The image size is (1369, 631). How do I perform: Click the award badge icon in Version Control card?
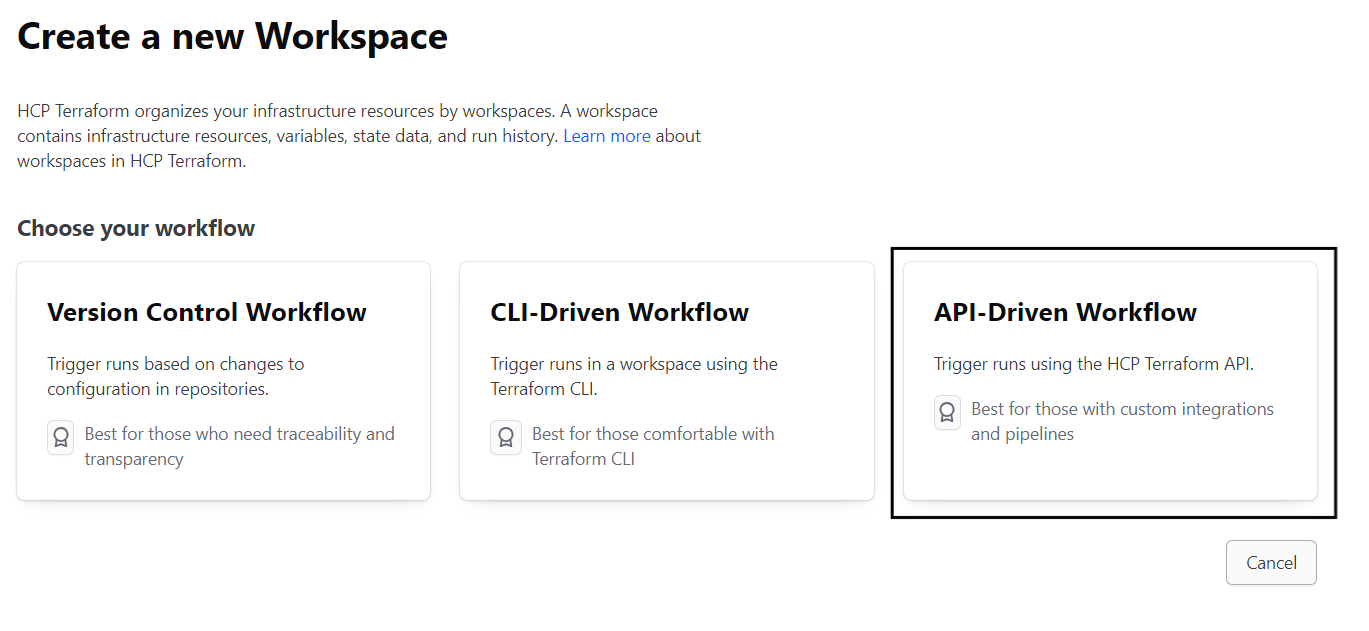[x=61, y=437]
